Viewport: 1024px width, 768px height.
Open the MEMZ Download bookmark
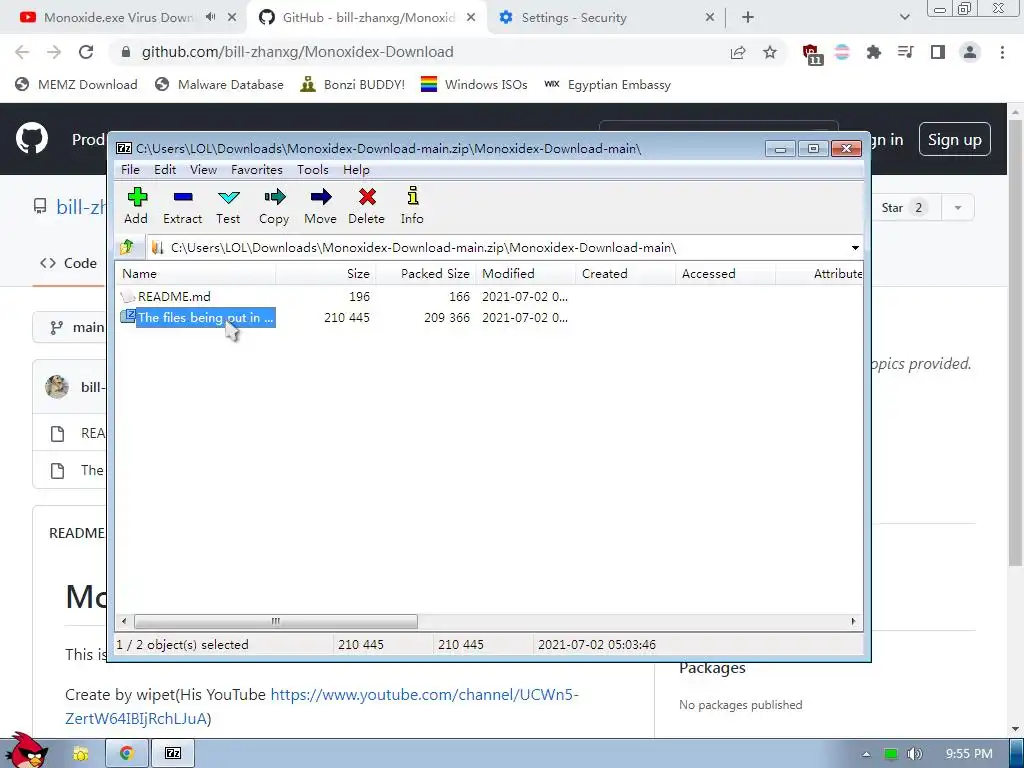76,85
